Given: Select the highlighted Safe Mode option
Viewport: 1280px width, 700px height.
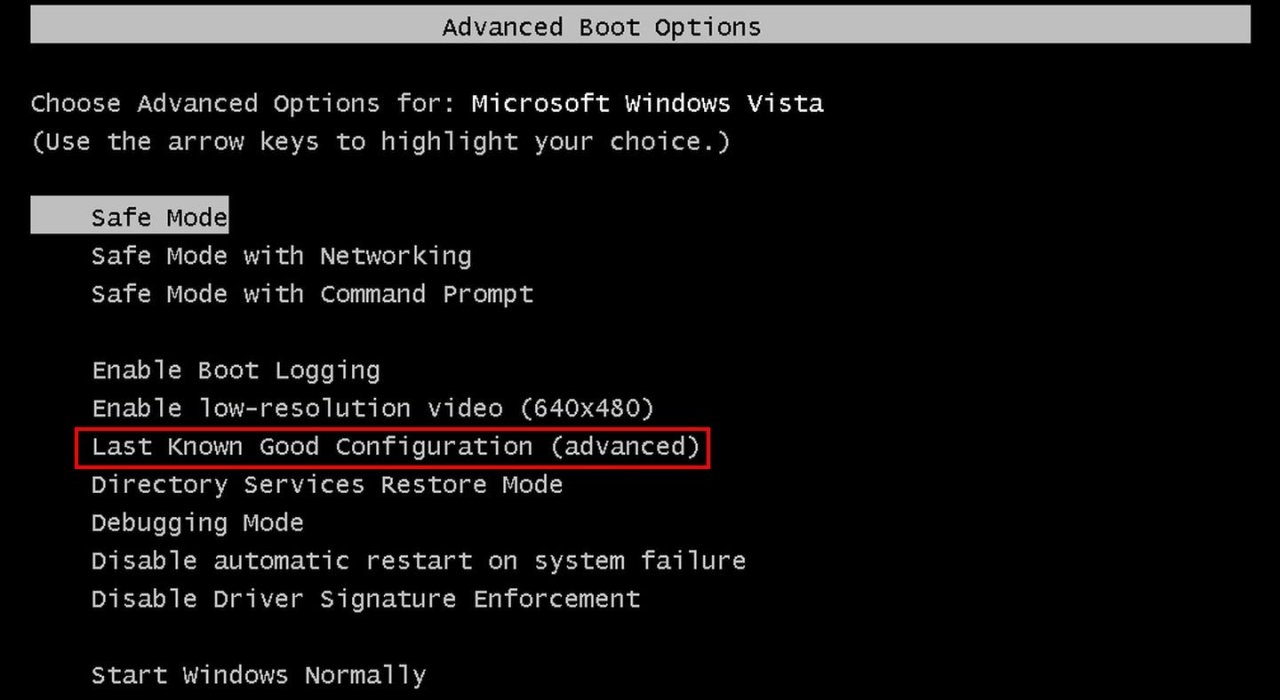Looking at the screenshot, I should 159,217.
